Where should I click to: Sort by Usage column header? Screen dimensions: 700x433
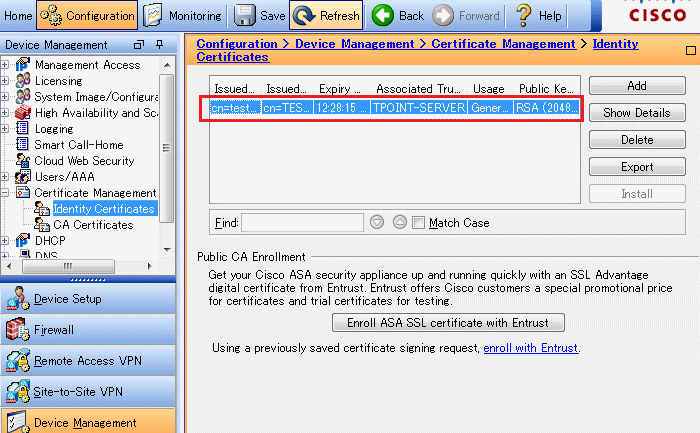tap(490, 89)
